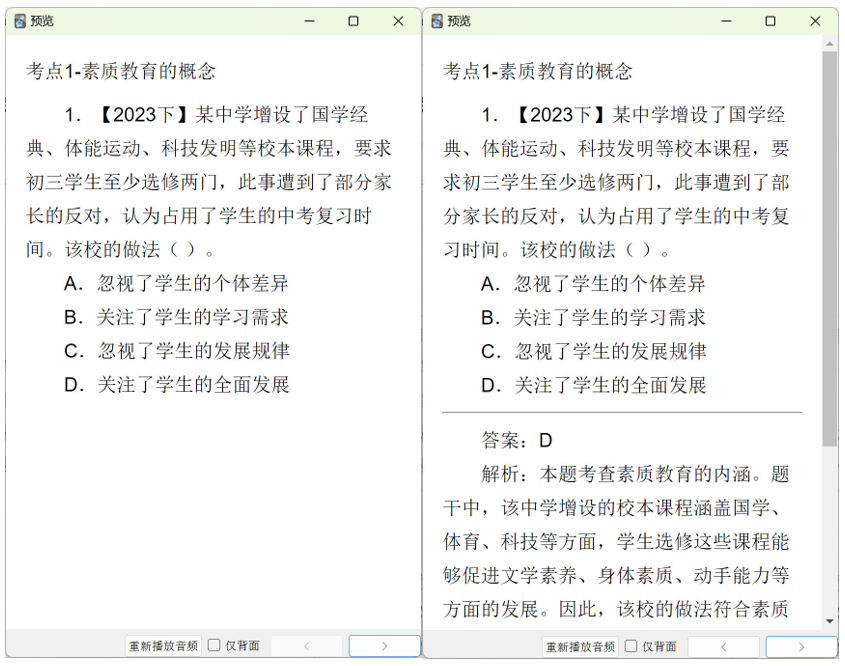Click heading 考点1-素质教育的概念 in left window
The width and height of the screenshot is (845, 666).
click(121, 71)
